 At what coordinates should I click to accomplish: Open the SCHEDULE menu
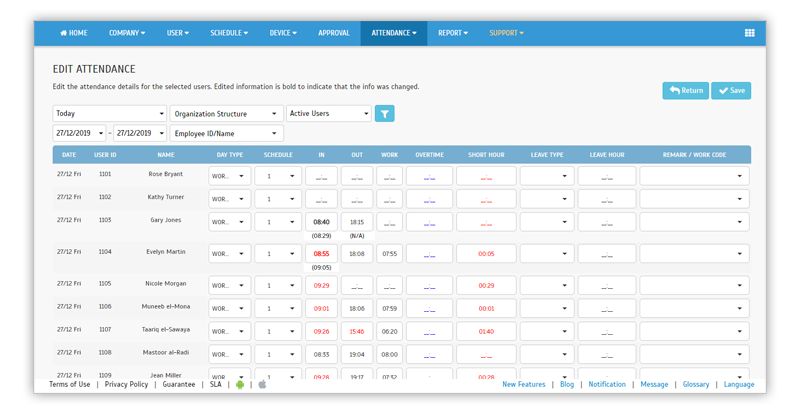point(229,33)
